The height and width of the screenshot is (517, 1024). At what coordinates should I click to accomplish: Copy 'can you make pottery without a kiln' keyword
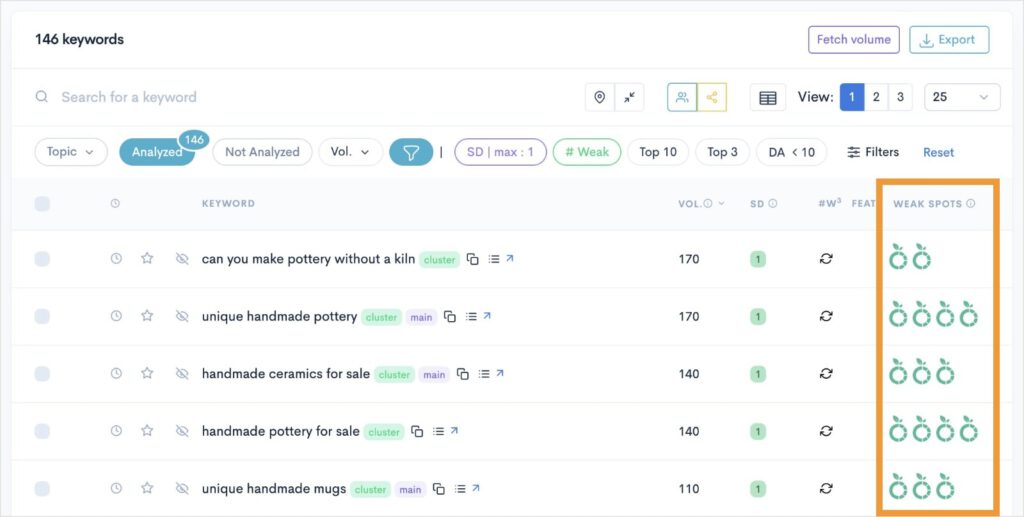pos(473,259)
